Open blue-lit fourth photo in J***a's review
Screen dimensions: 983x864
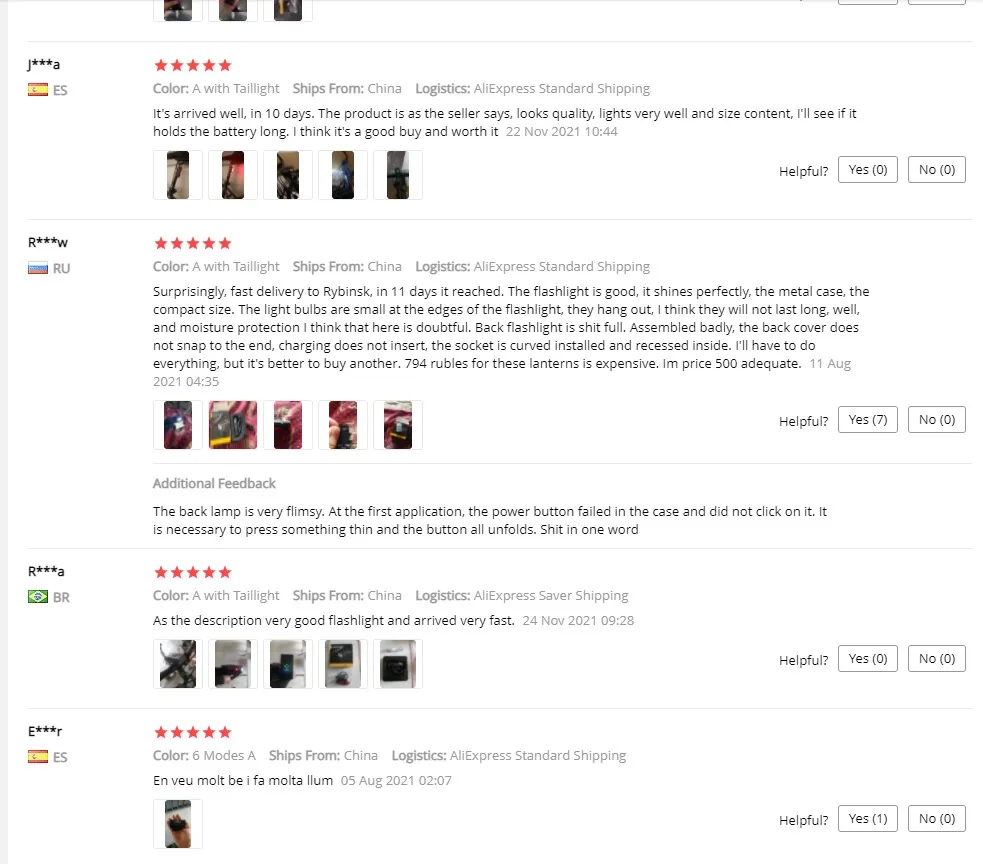pos(343,175)
